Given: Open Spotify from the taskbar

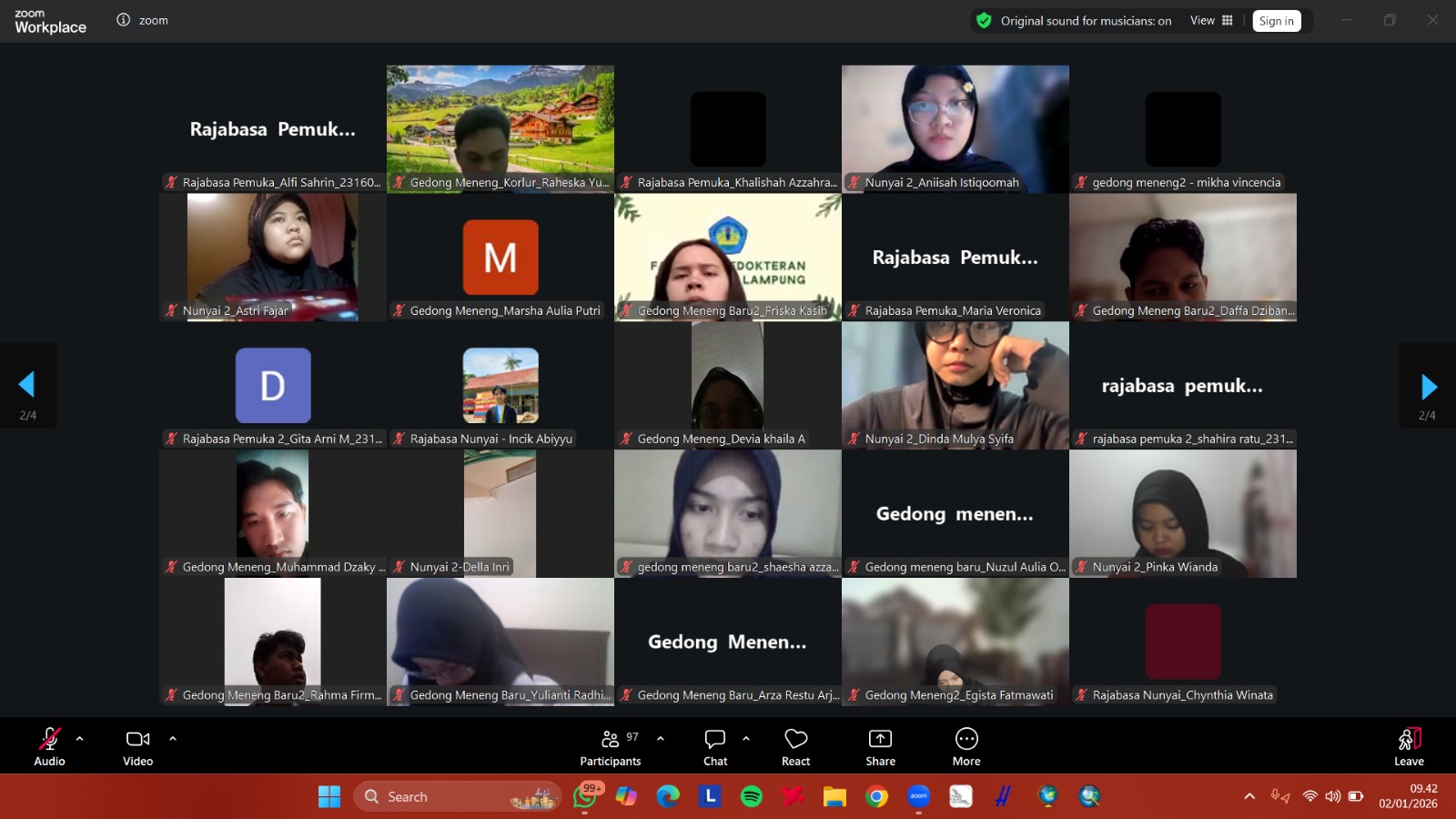Looking at the screenshot, I should (x=751, y=797).
